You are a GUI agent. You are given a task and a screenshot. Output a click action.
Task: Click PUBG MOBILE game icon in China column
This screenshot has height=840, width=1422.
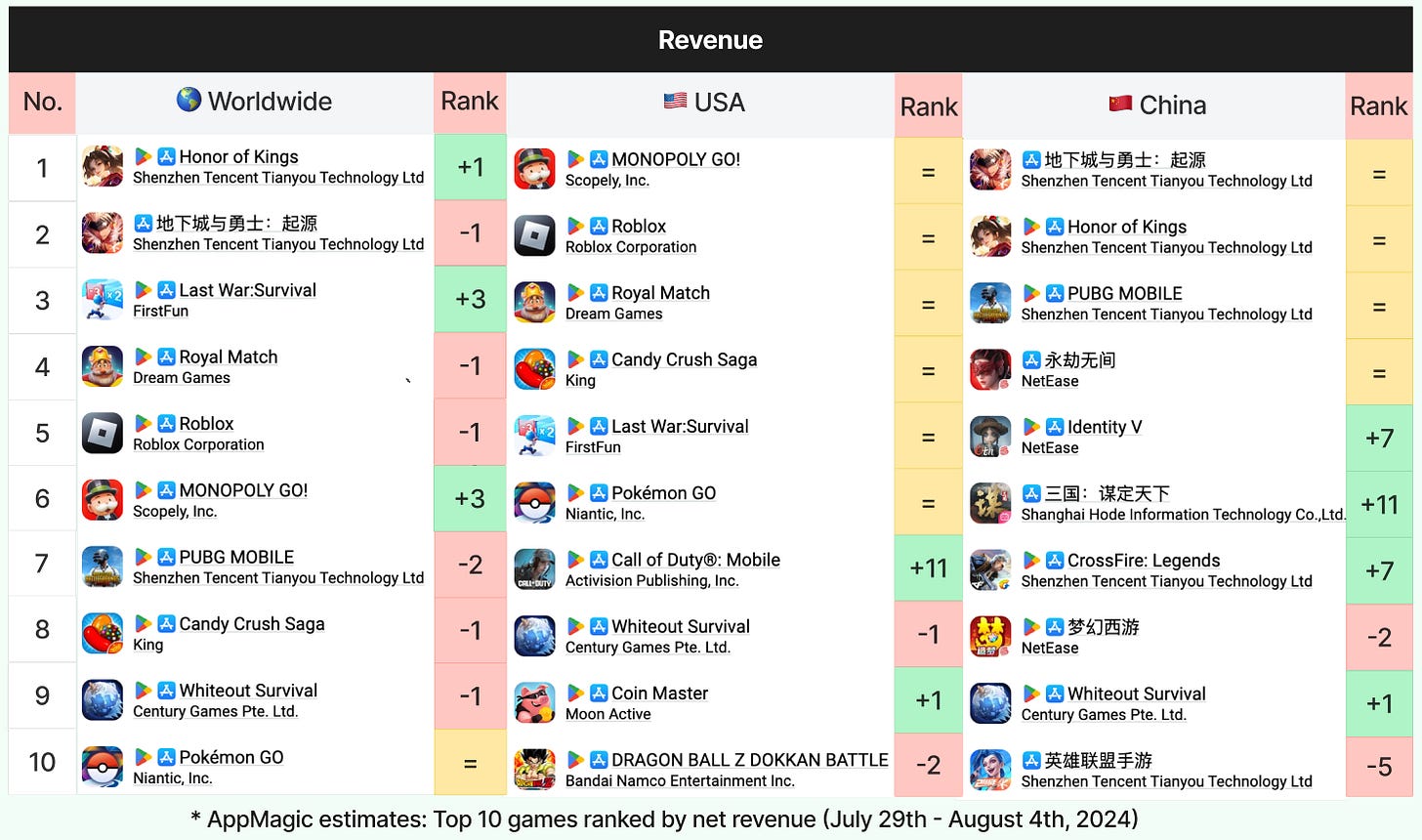[x=990, y=303]
